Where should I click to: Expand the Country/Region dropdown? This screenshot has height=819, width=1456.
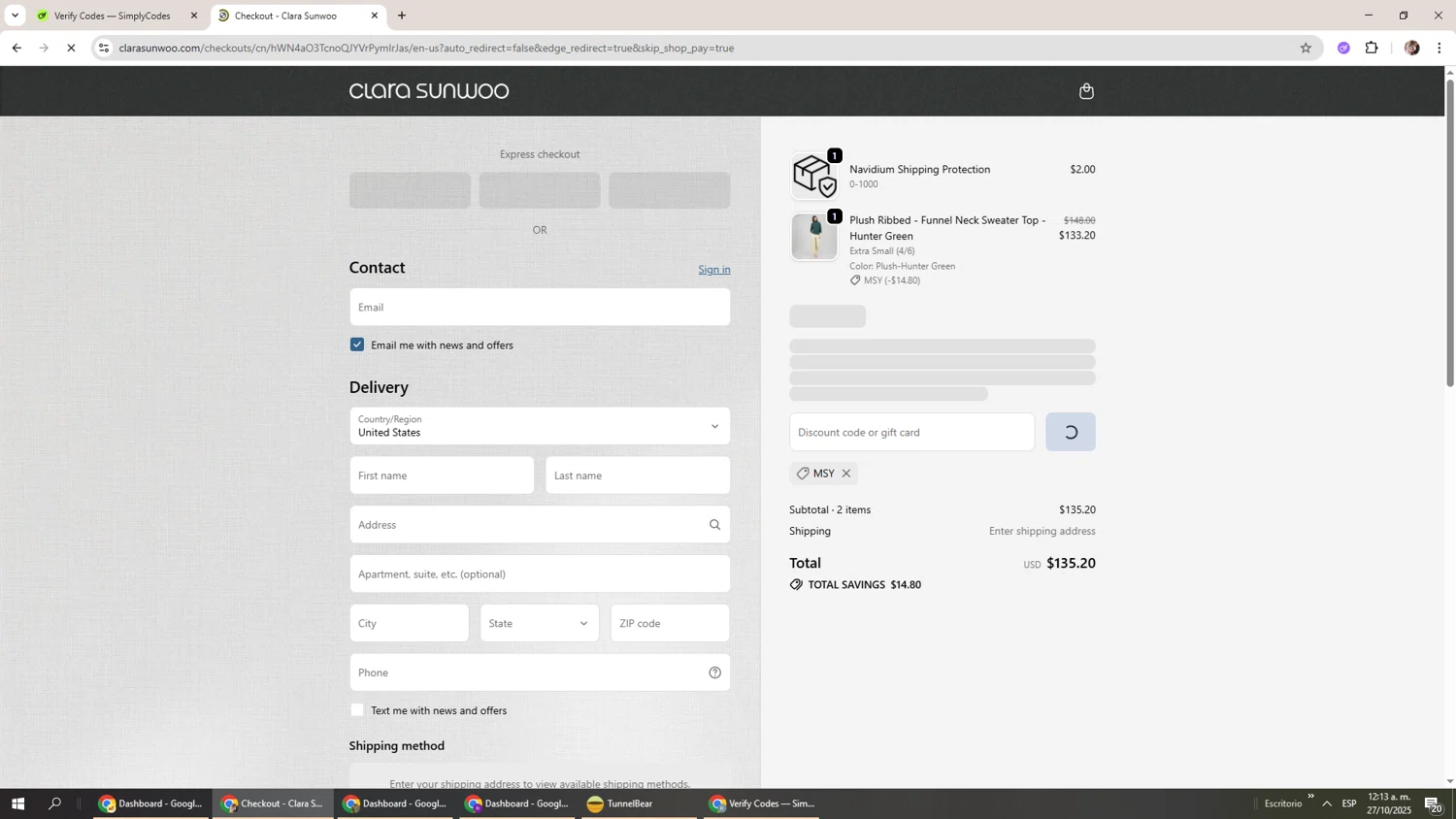(540, 426)
